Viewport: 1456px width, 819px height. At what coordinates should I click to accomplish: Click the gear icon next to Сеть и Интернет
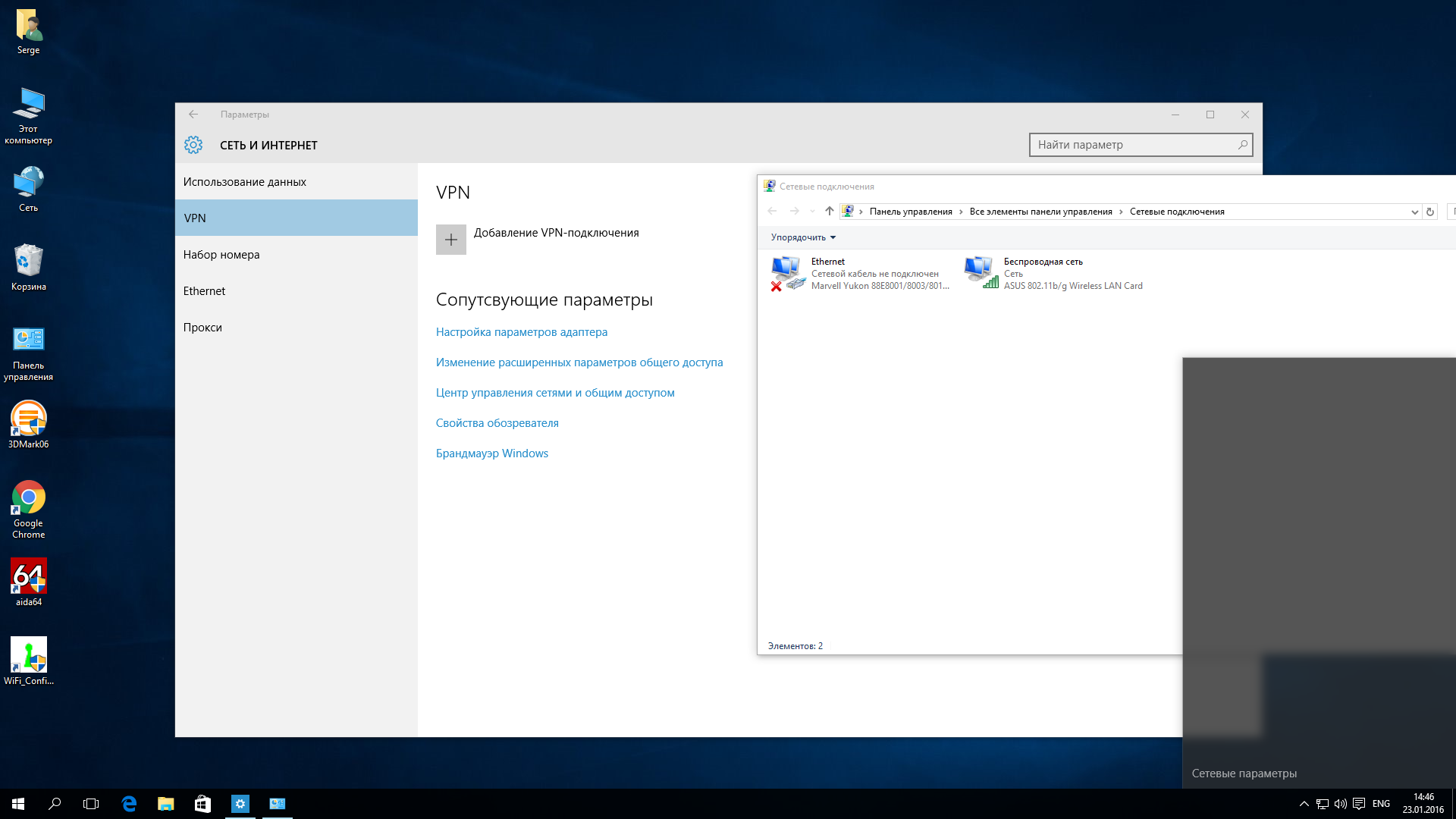click(193, 145)
